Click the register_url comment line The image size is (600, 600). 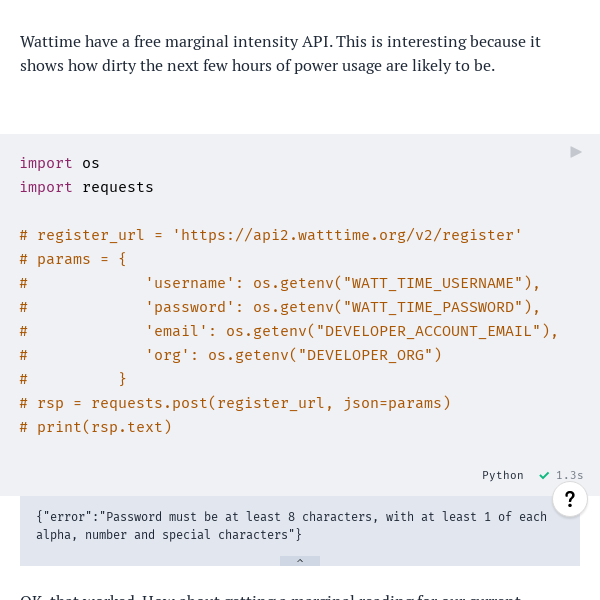click(270, 235)
